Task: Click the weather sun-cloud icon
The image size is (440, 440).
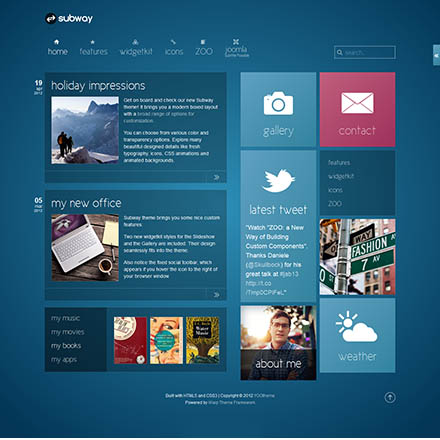Action: 357,327
